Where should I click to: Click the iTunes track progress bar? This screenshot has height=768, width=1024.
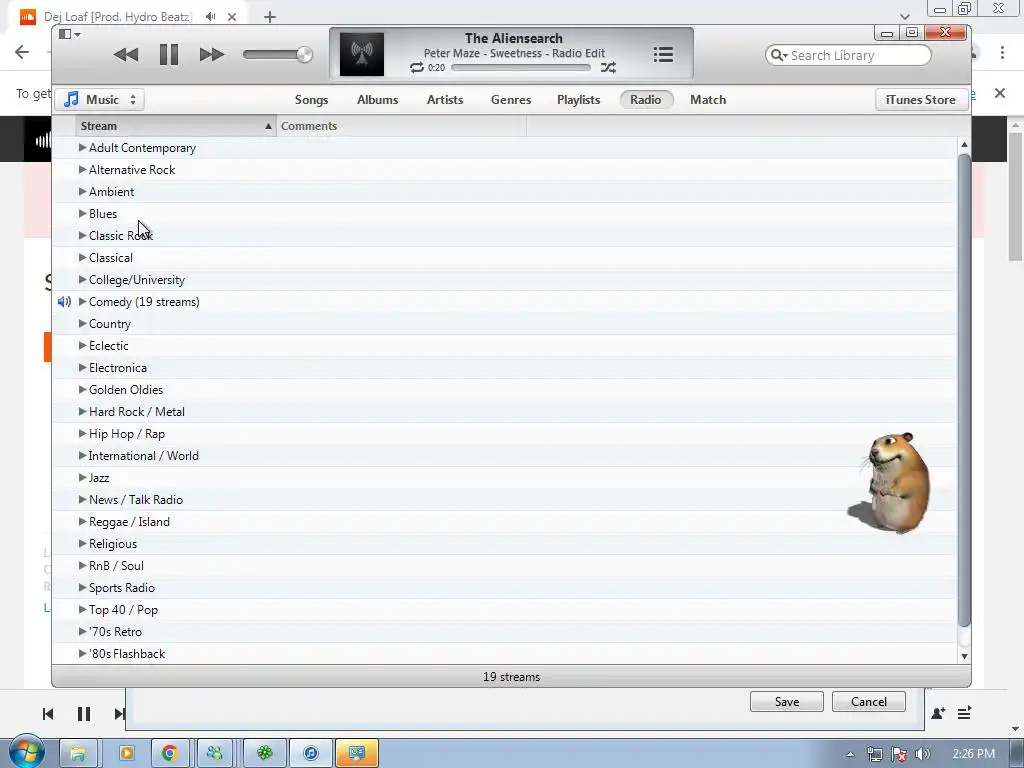(520, 67)
